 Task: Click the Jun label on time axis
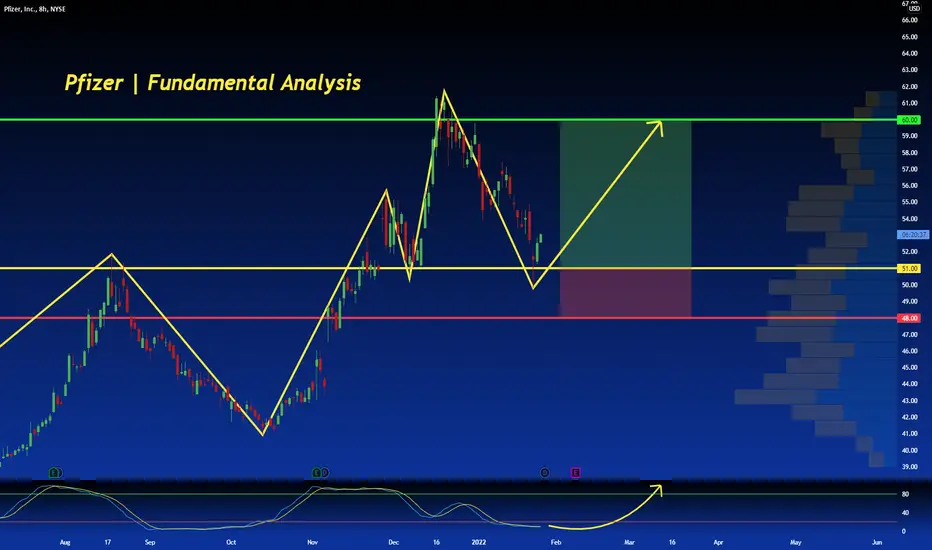877,542
